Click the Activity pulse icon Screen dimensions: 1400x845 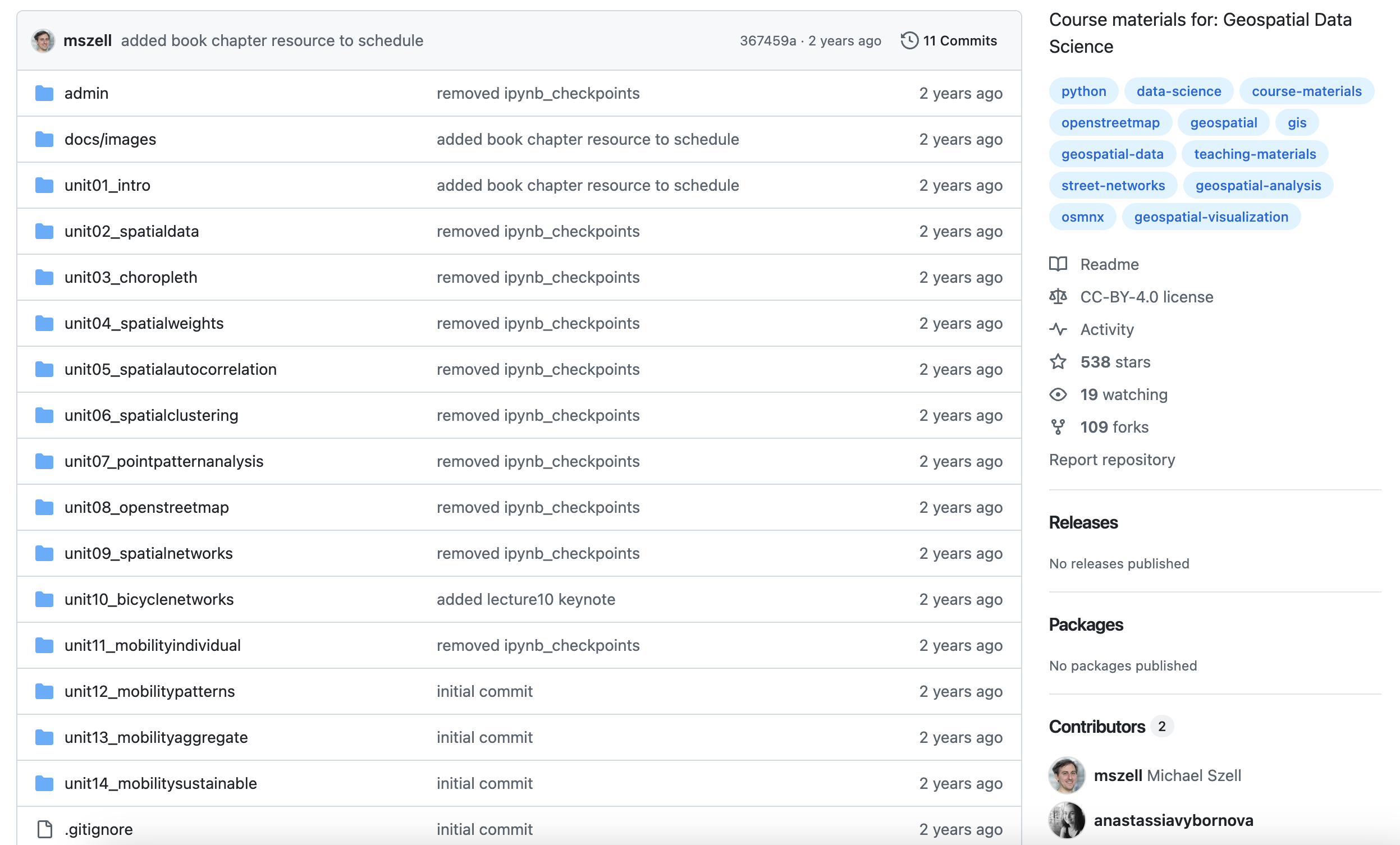[1058, 329]
